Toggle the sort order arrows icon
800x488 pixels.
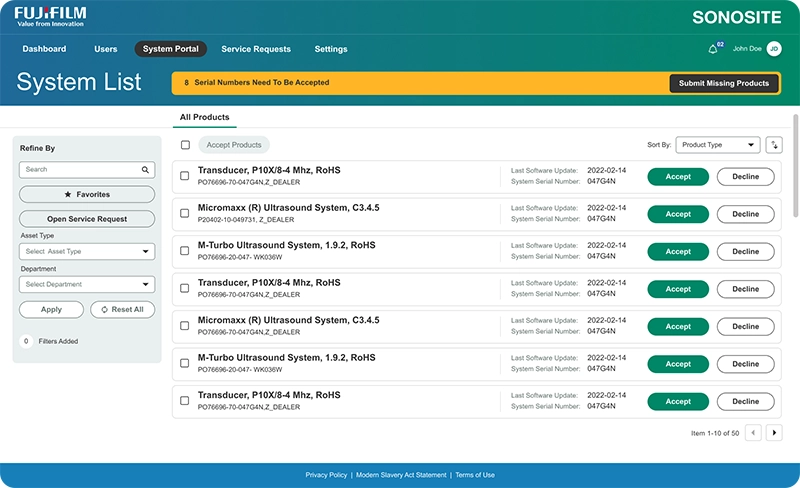tap(774, 145)
